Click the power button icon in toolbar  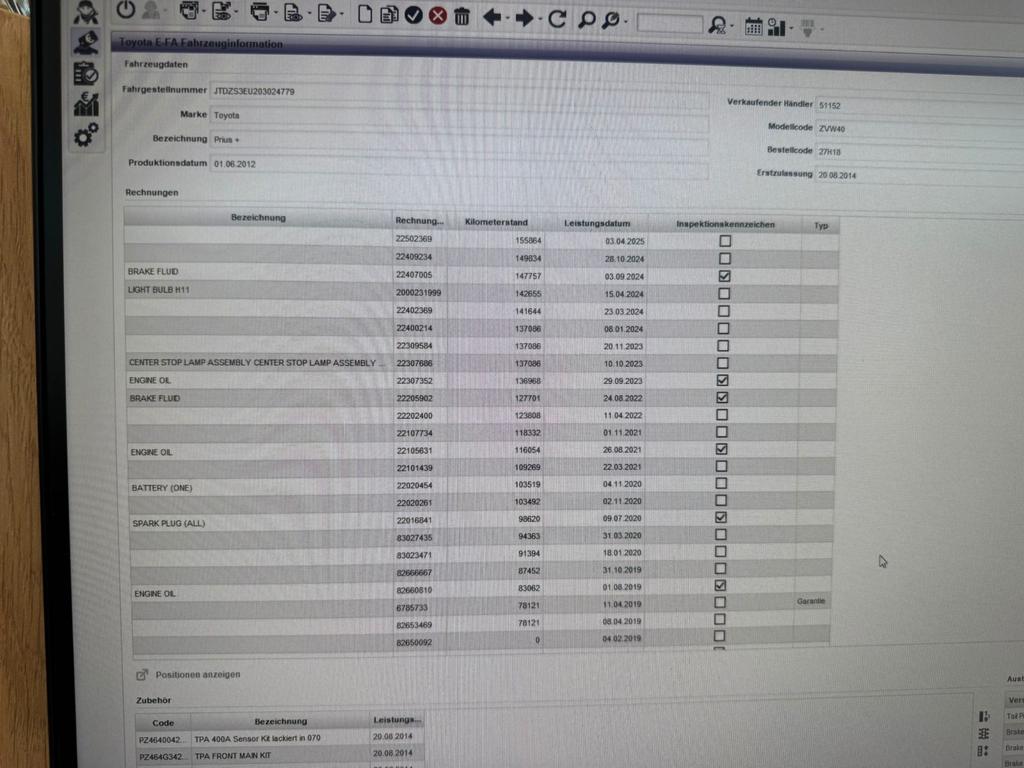click(x=125, y=11)
